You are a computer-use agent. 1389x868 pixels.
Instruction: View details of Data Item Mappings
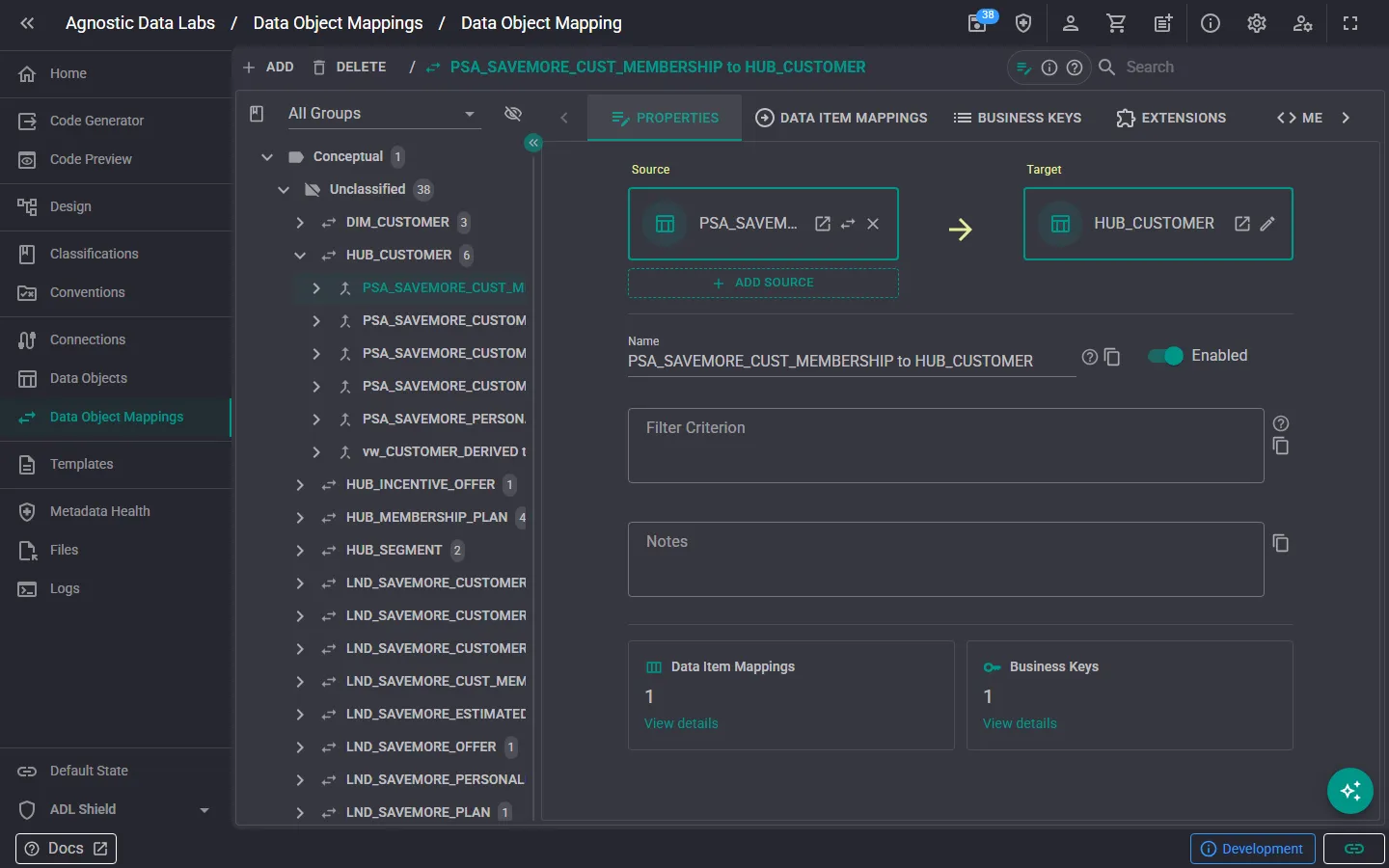point(681,723)
